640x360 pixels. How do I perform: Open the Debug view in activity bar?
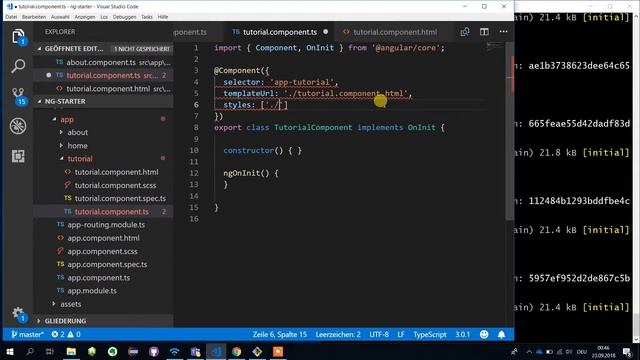pyautogui.click(x=18, y=126)
